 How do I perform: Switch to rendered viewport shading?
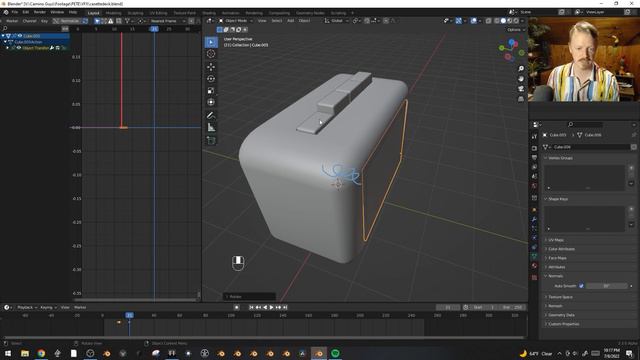pos(516,21)
